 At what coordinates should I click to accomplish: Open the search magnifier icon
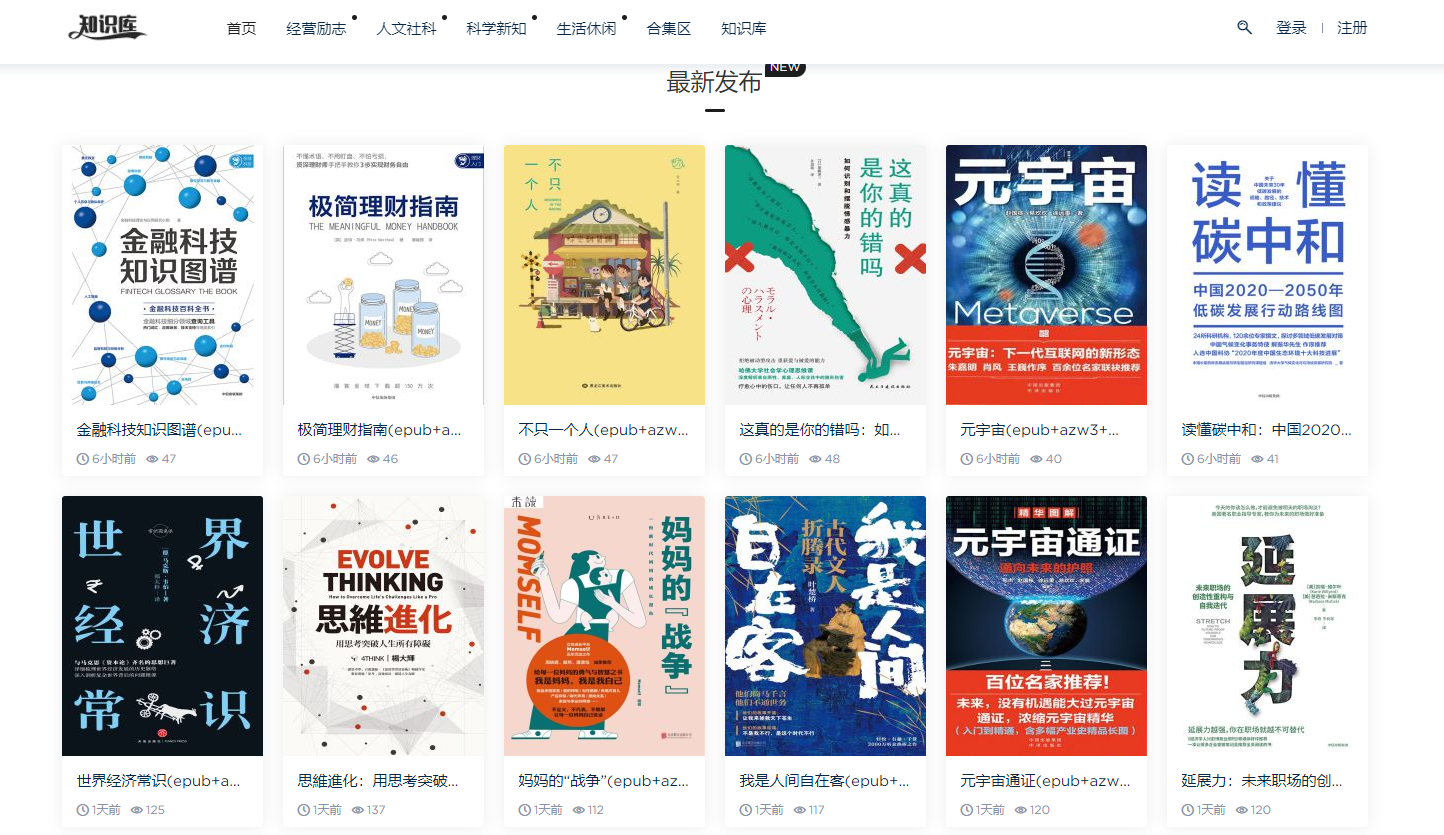coord(1244,27)
